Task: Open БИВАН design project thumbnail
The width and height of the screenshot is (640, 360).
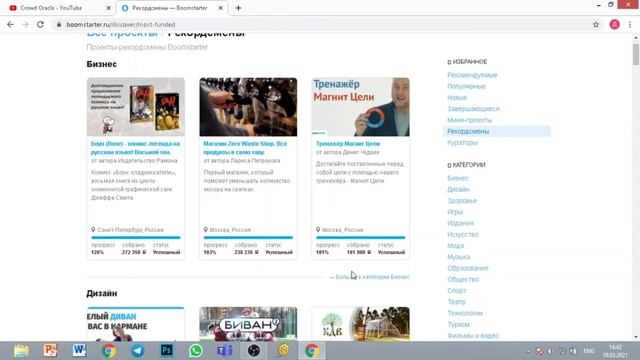Action: click(x=248, y=324)
